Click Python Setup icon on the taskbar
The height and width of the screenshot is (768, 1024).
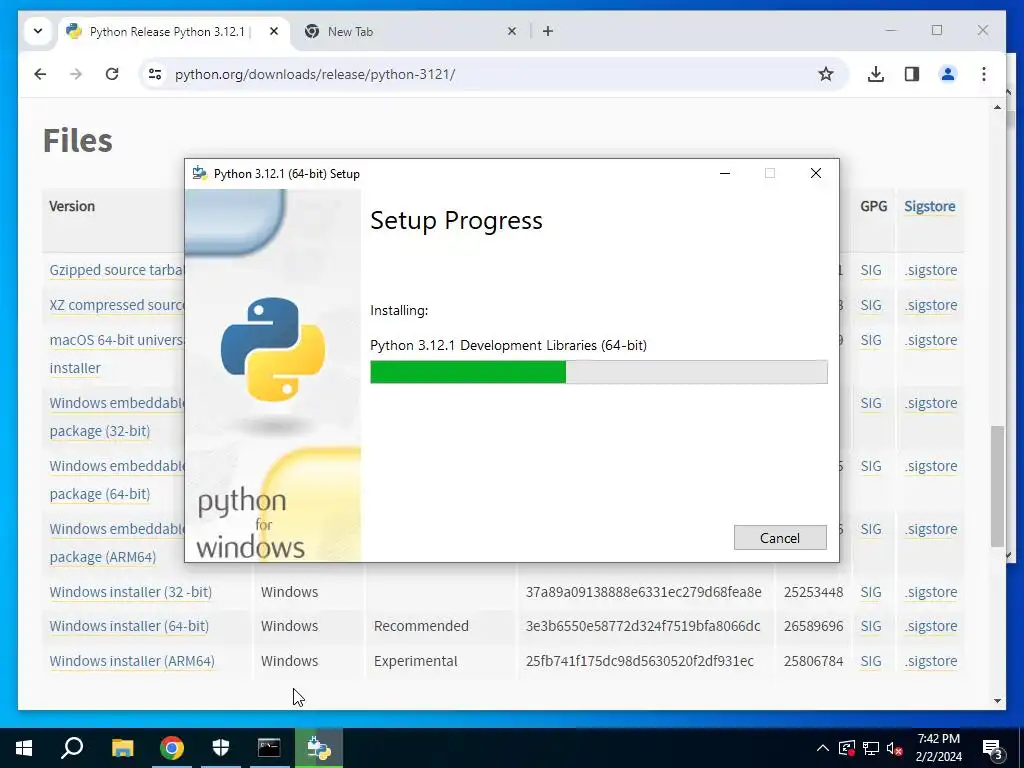point(319,748)
